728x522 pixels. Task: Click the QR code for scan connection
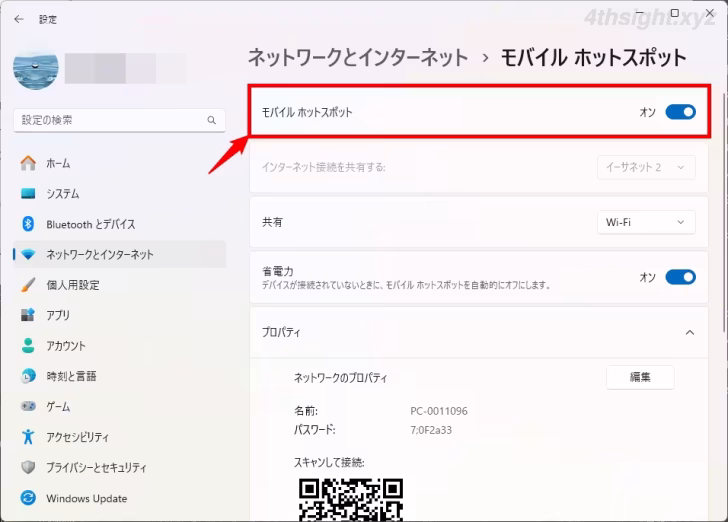point(351,500)
